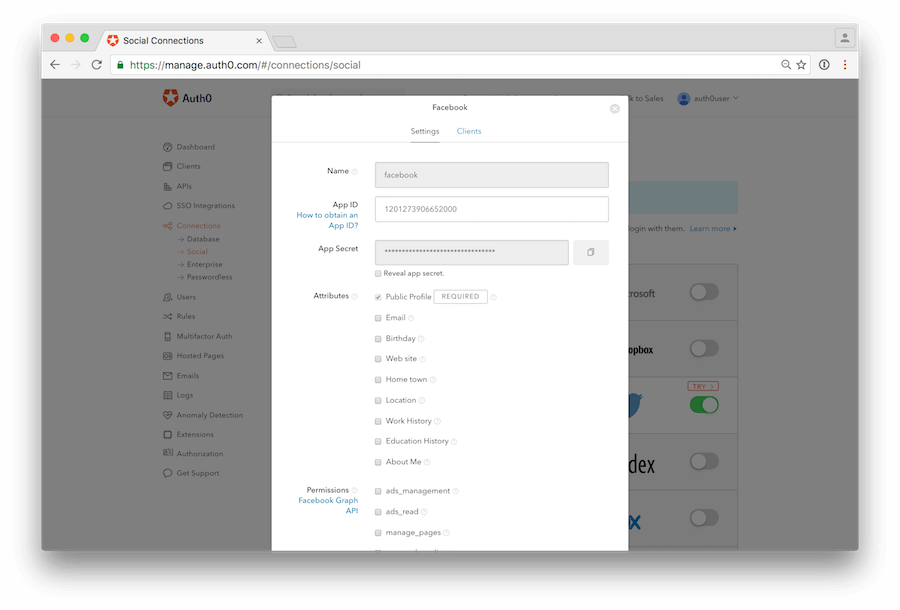Click into the App ID input field
Viewport: 900px width, 610px height.
[x=491, y=209]
